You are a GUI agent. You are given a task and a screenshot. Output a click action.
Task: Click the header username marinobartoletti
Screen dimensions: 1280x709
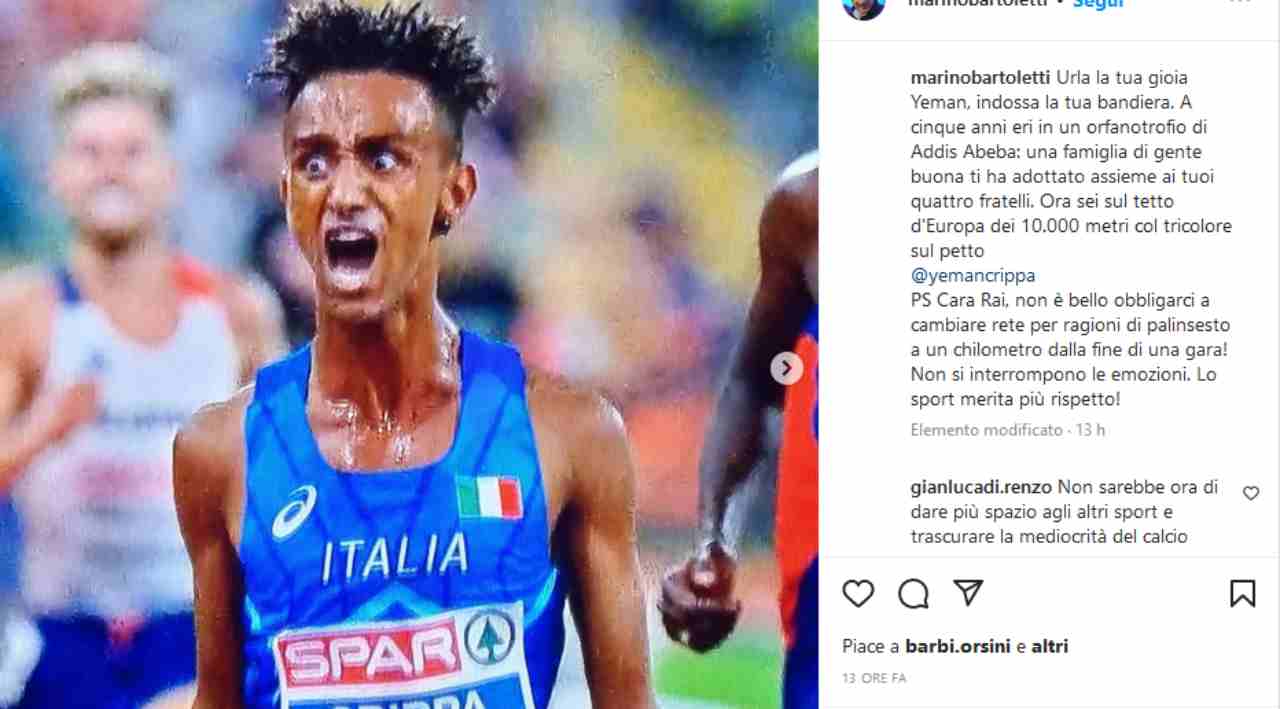pos(978,4)
